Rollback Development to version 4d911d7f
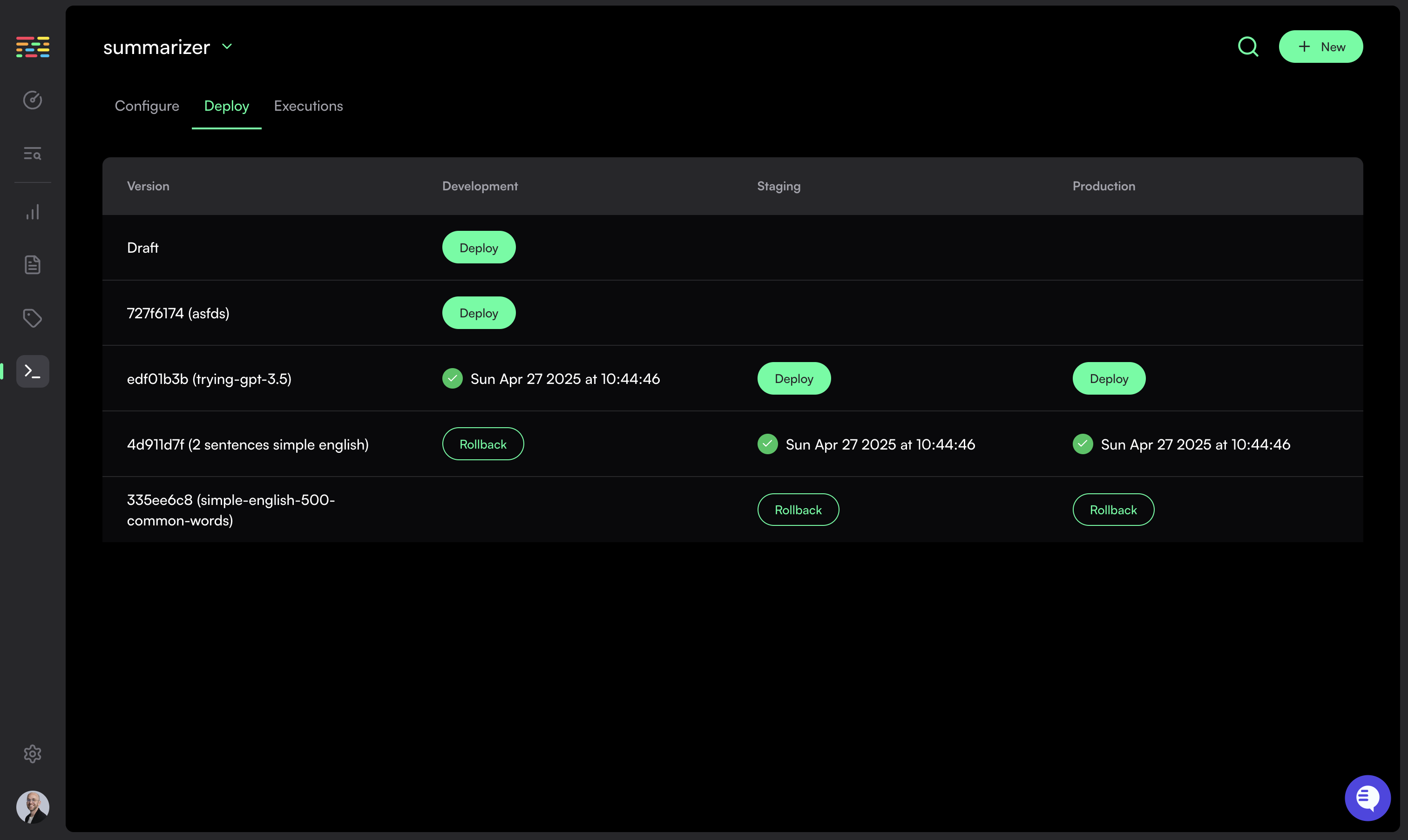Viewport: 1408px width, 840px height. coord(482,444)
